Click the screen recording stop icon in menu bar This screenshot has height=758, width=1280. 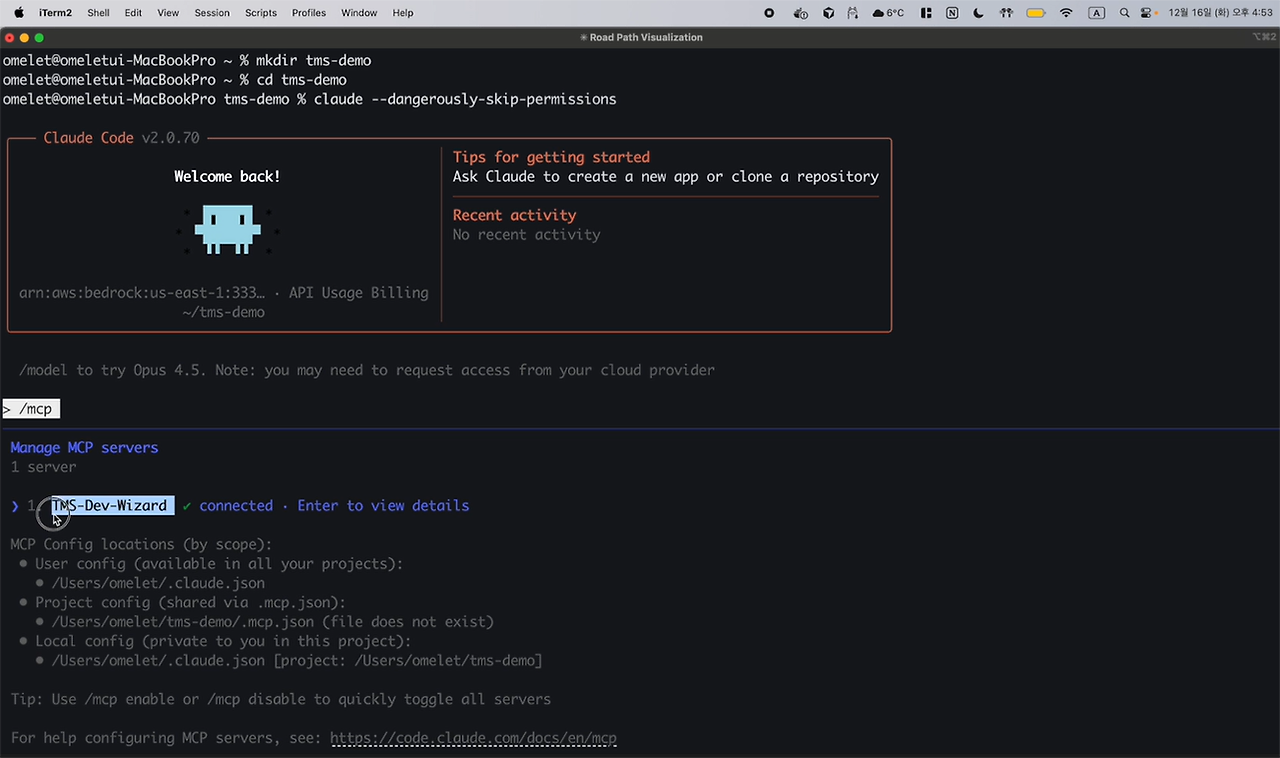[x=769, y=13]
